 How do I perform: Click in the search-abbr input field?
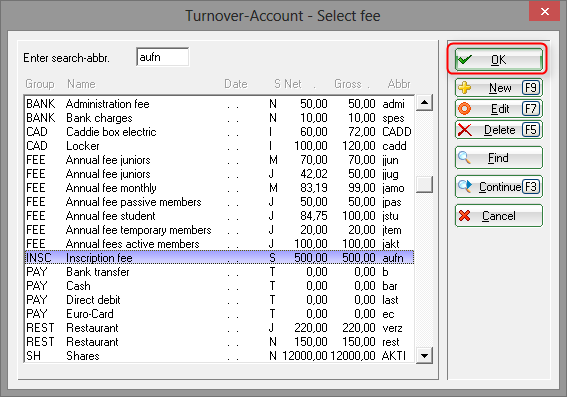click(163, 57)
